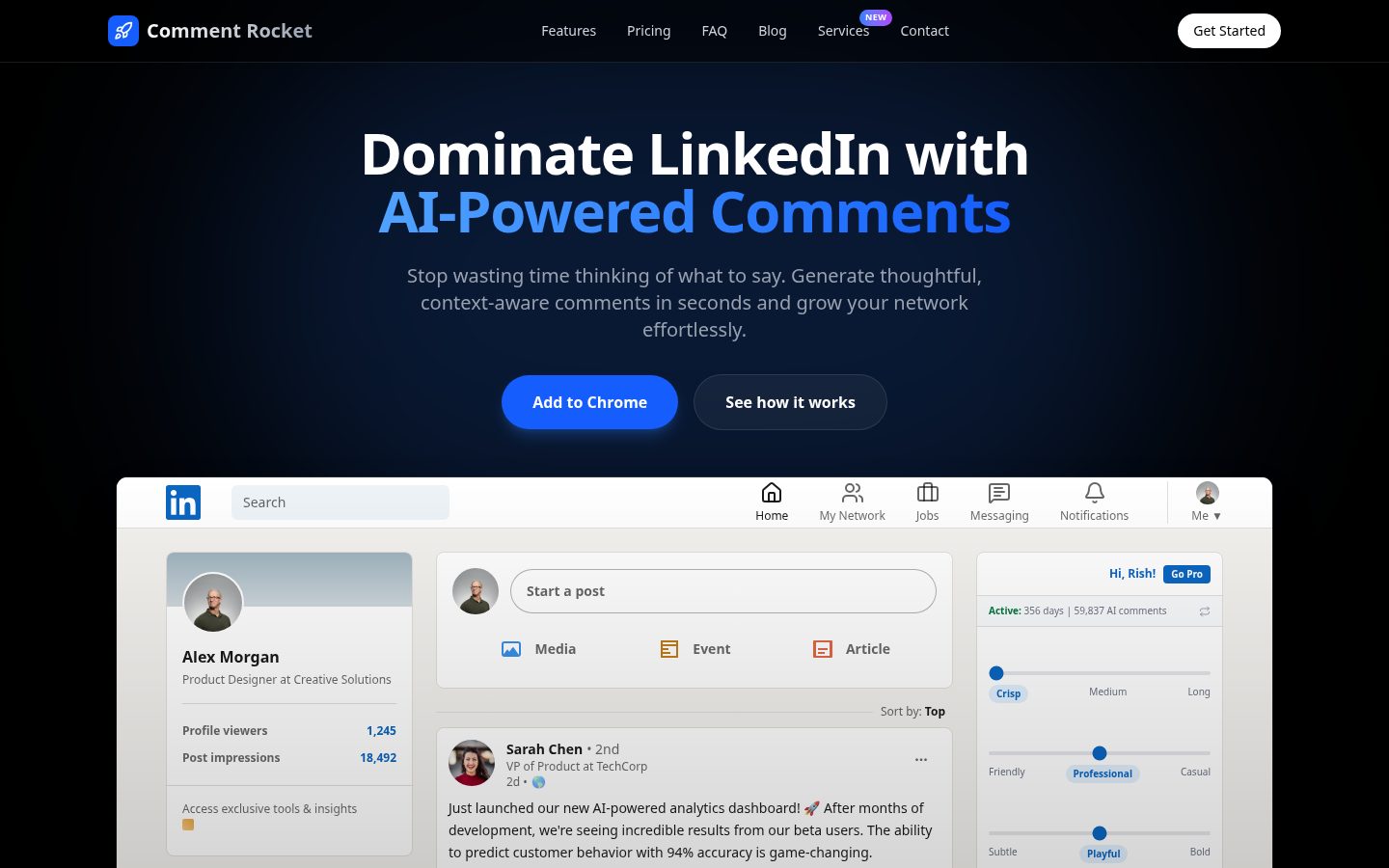
Task: Open Services in top navigation
Action: (843, 31)
